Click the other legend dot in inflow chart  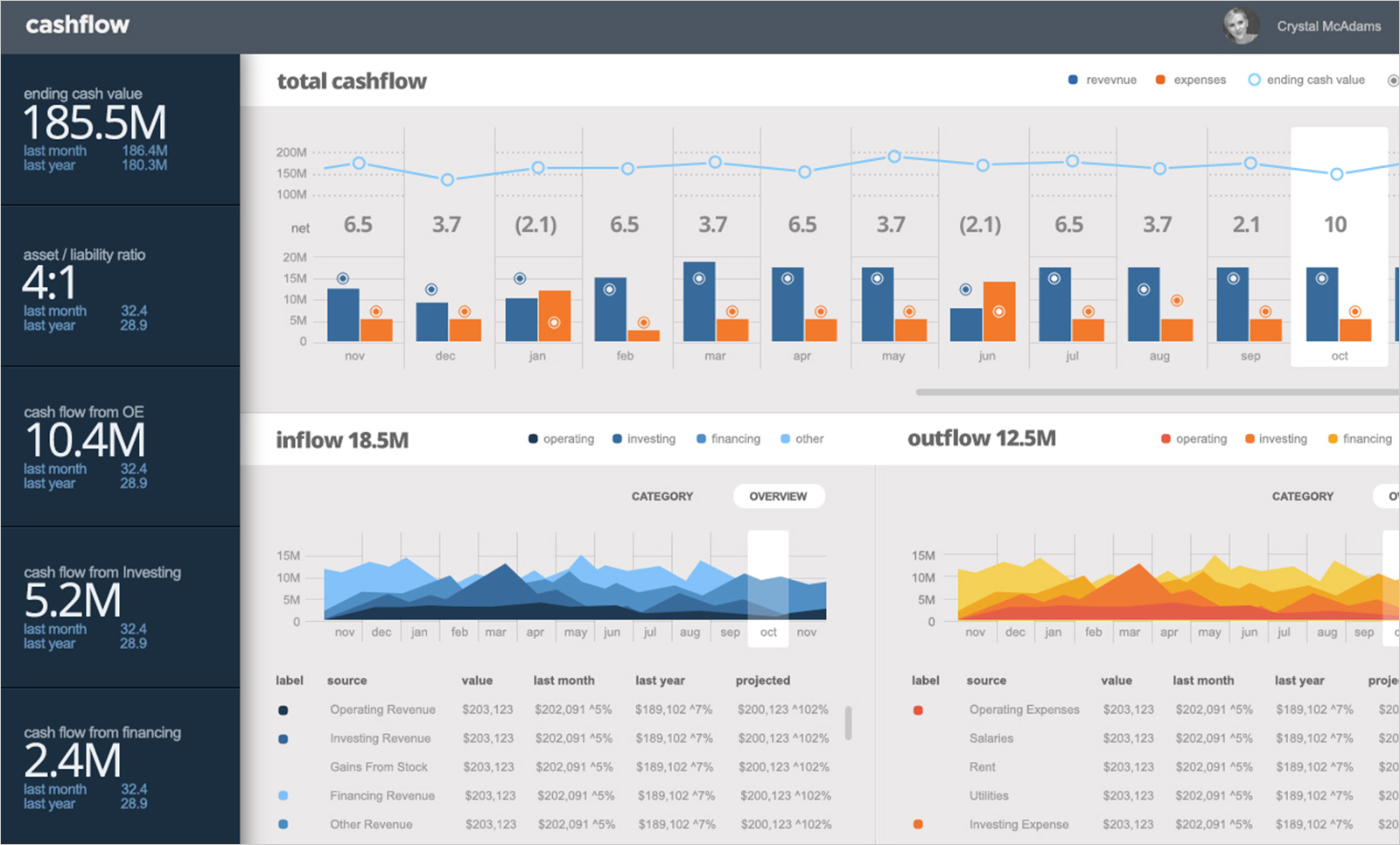coord(787,438)
